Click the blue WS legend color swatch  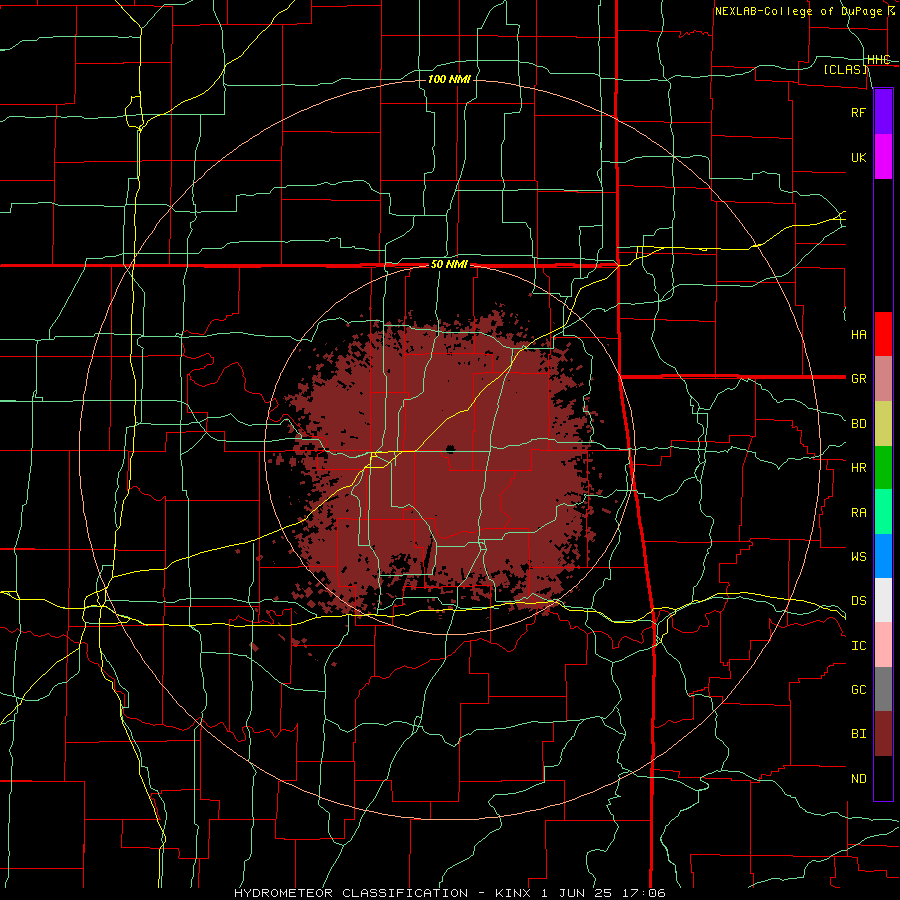click(883, 556)
